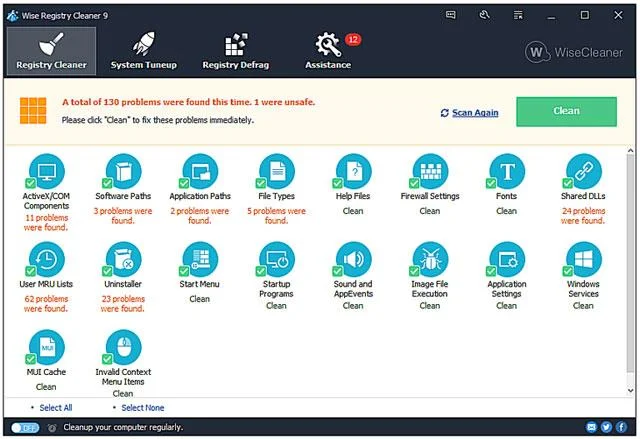Viewport: 640px width, 439px height.
Task: Uncheck the Shared DLLs checkbox
Action: point(568,183)
